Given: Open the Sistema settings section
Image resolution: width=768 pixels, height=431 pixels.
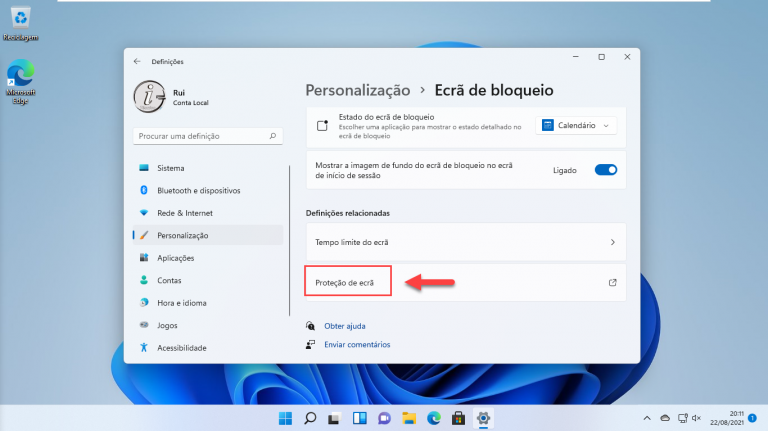Looking at the screenshot, I should coord(208,168).
